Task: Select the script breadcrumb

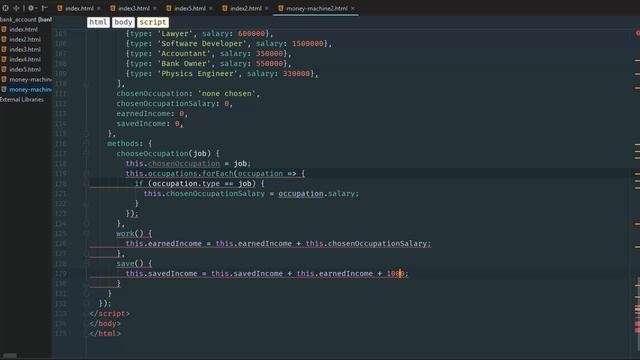Action: [153, 22]
